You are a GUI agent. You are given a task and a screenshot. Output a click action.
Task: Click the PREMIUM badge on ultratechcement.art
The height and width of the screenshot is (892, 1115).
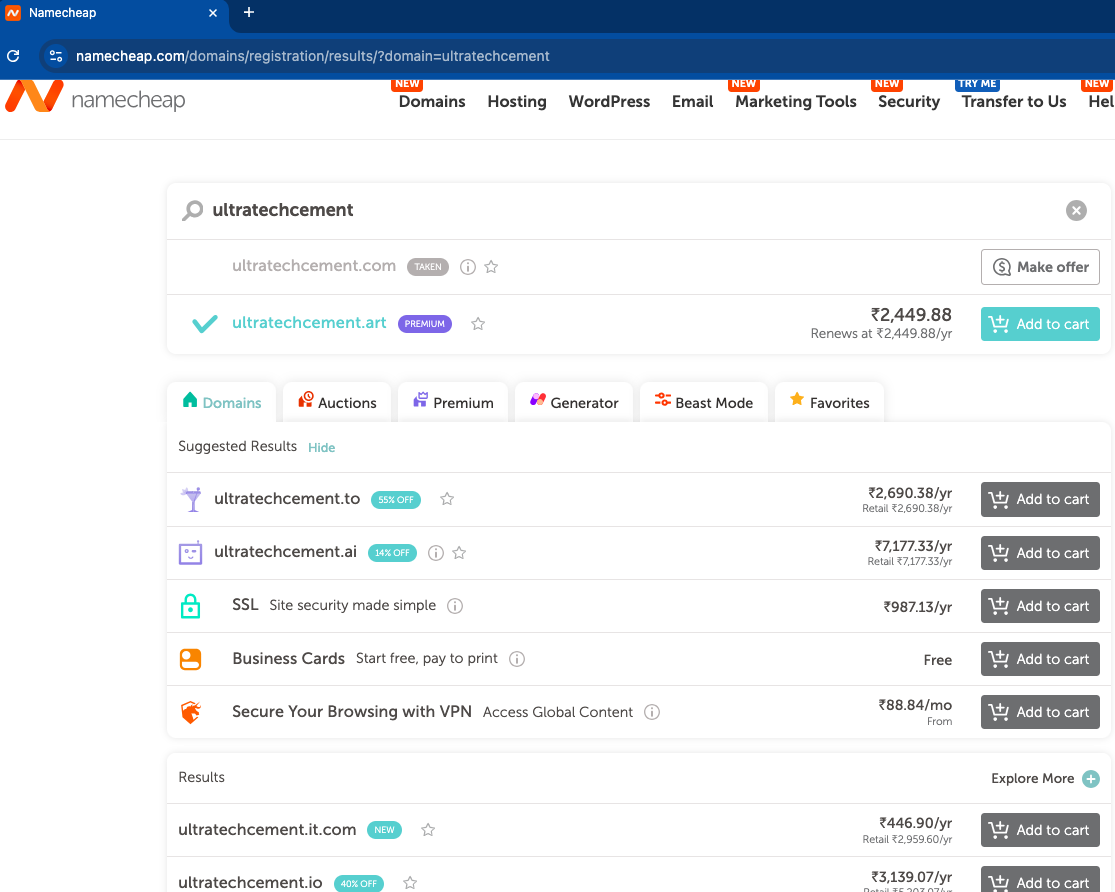(425, 324)
